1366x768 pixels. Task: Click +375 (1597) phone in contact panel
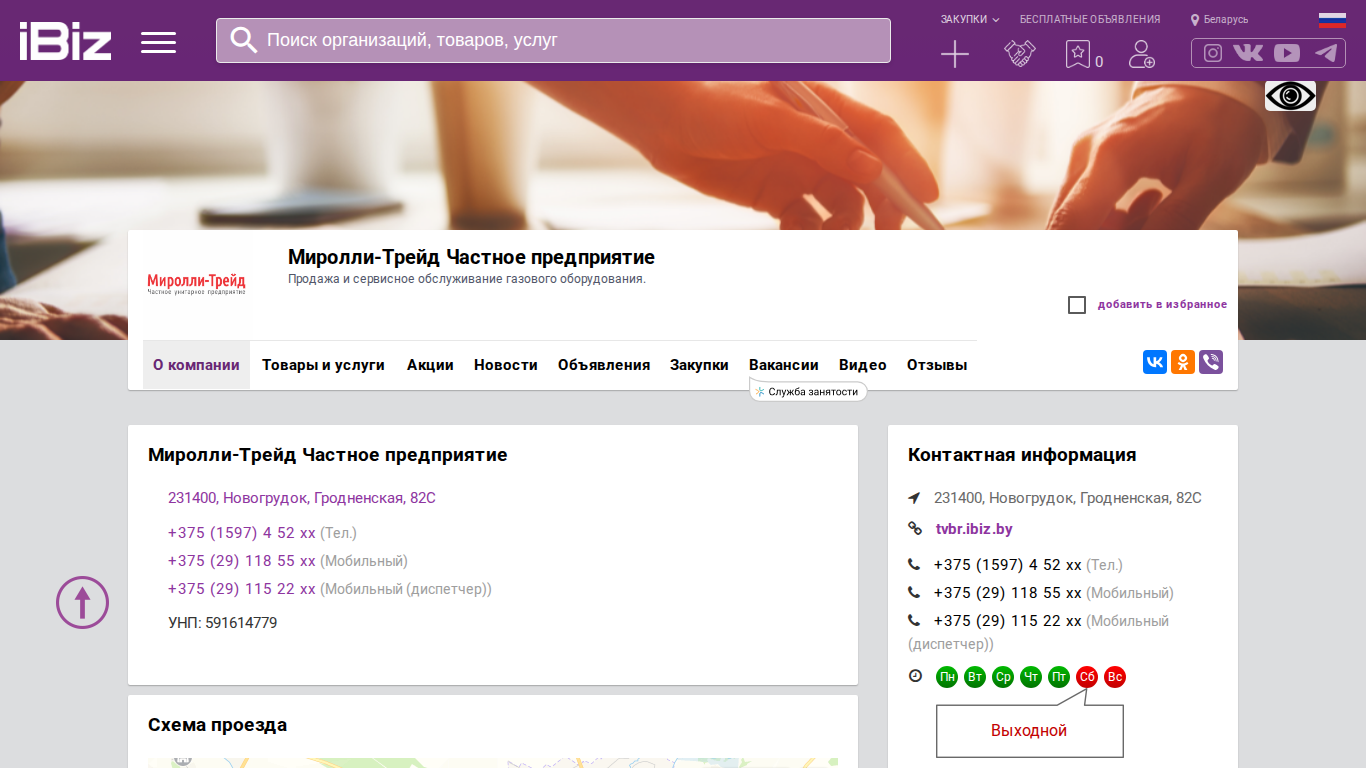tap(1008, 565)
